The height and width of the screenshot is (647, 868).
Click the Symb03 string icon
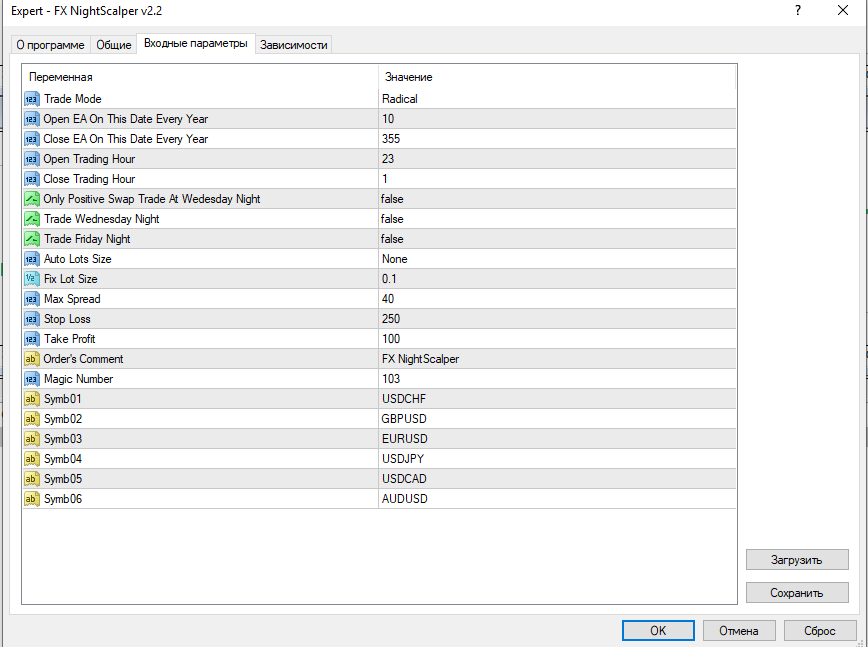coord(32,438)
